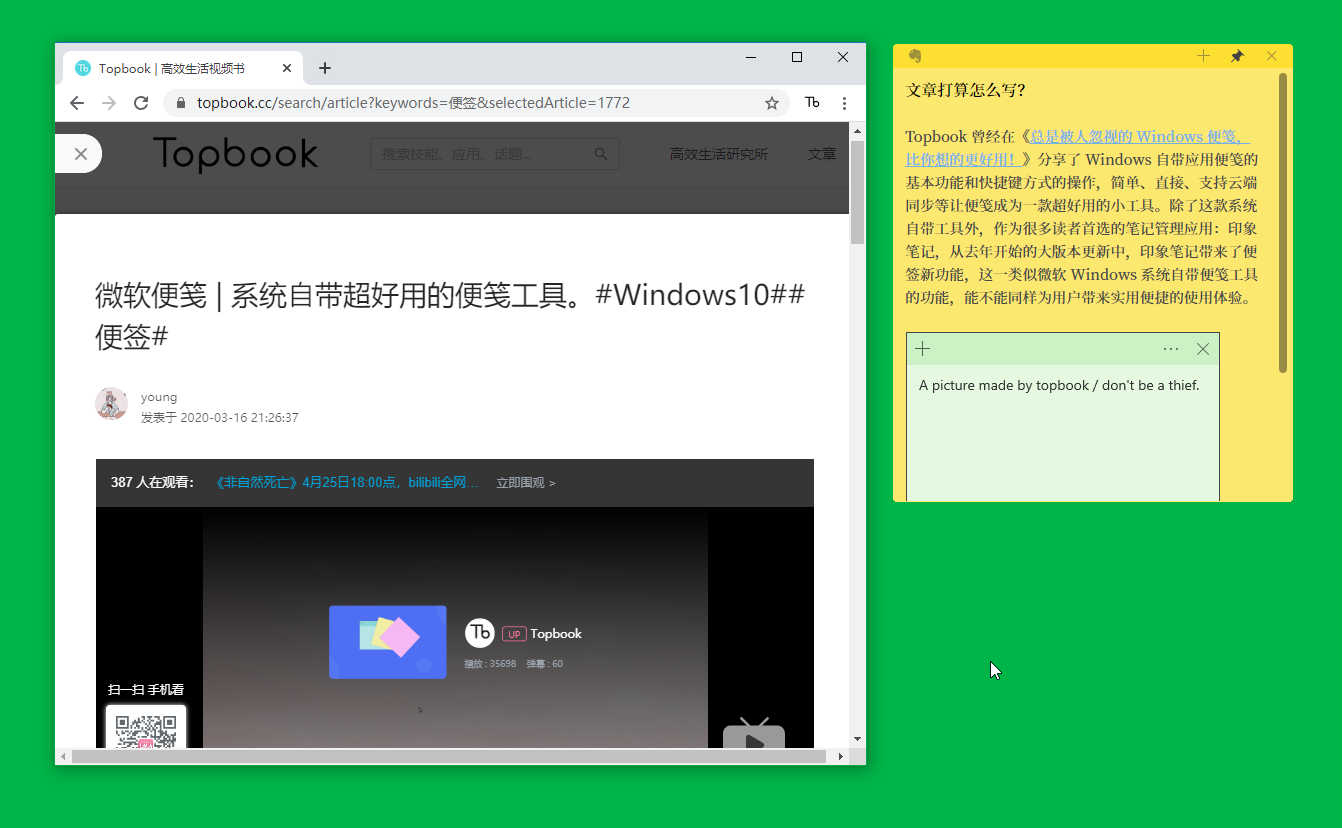Close the yellow sticky note
The width and height of the screenshot is (1342, 828).
coord(1271,56)
